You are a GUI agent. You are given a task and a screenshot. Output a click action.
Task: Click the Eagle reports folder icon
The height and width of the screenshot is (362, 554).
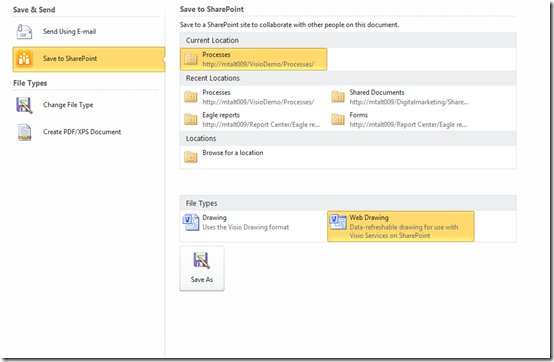click(x=191, y=119)
